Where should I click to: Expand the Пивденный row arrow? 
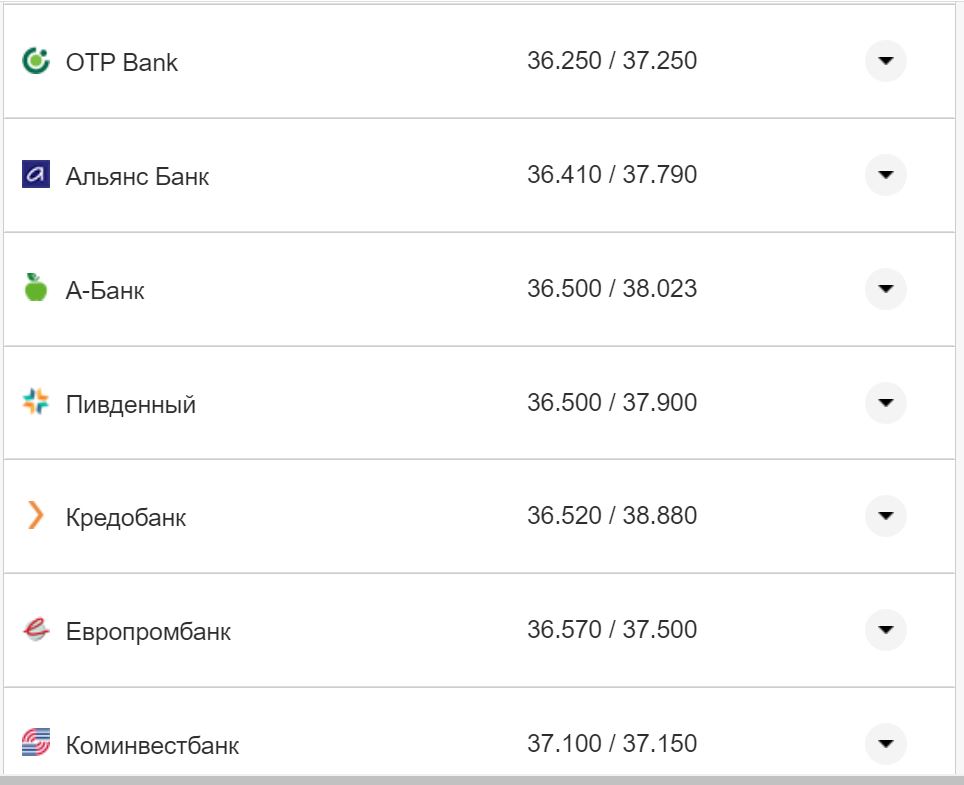pos(885,403)
